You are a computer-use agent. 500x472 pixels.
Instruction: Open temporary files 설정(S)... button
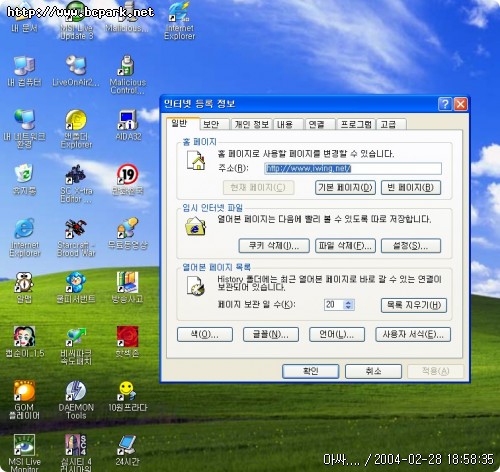[411, 246]
